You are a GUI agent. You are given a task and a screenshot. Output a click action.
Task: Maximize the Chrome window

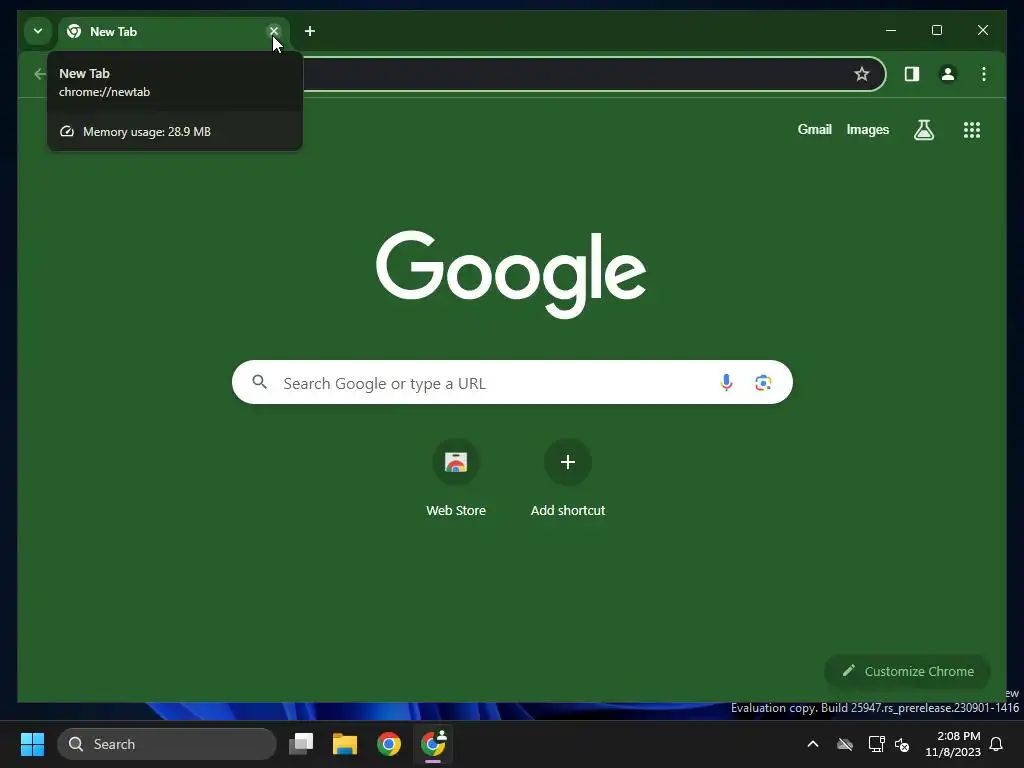[x=936, y=30]
